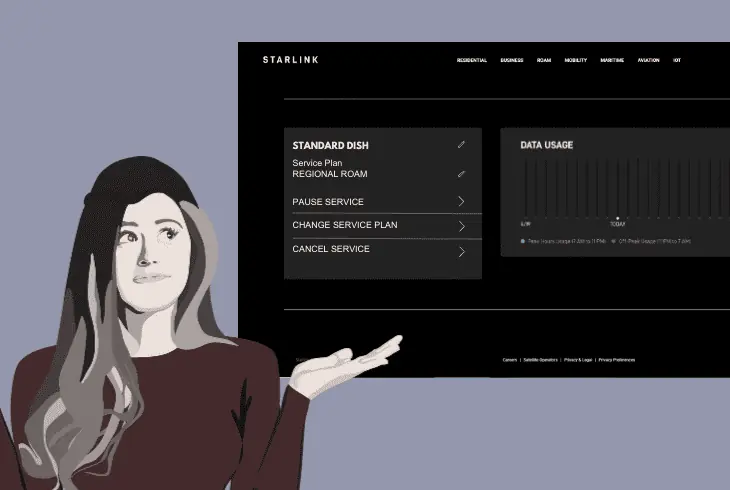Click the Change Service Plan row text

pyautogui.click(x=345, y=225)
